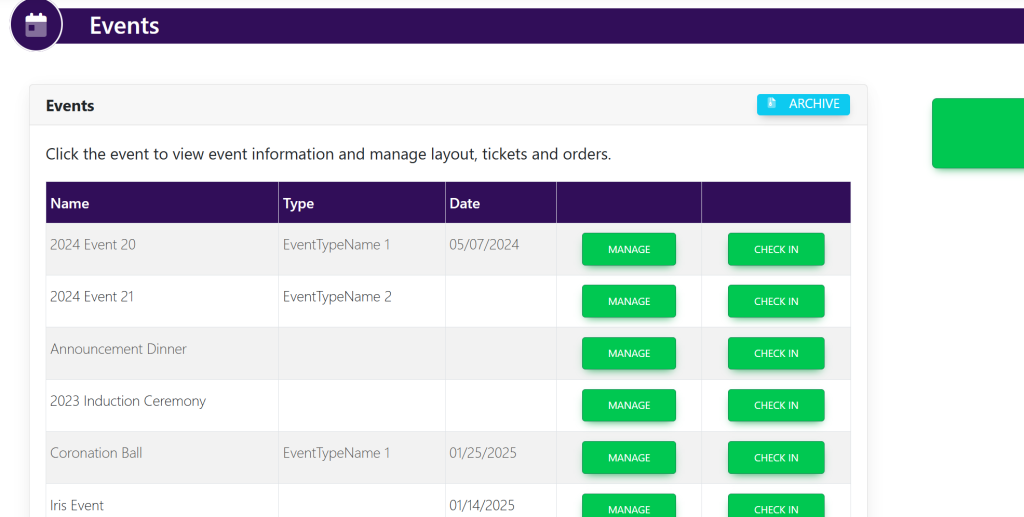
Task: Select the Iris Event name
Action: pos(77,505)
